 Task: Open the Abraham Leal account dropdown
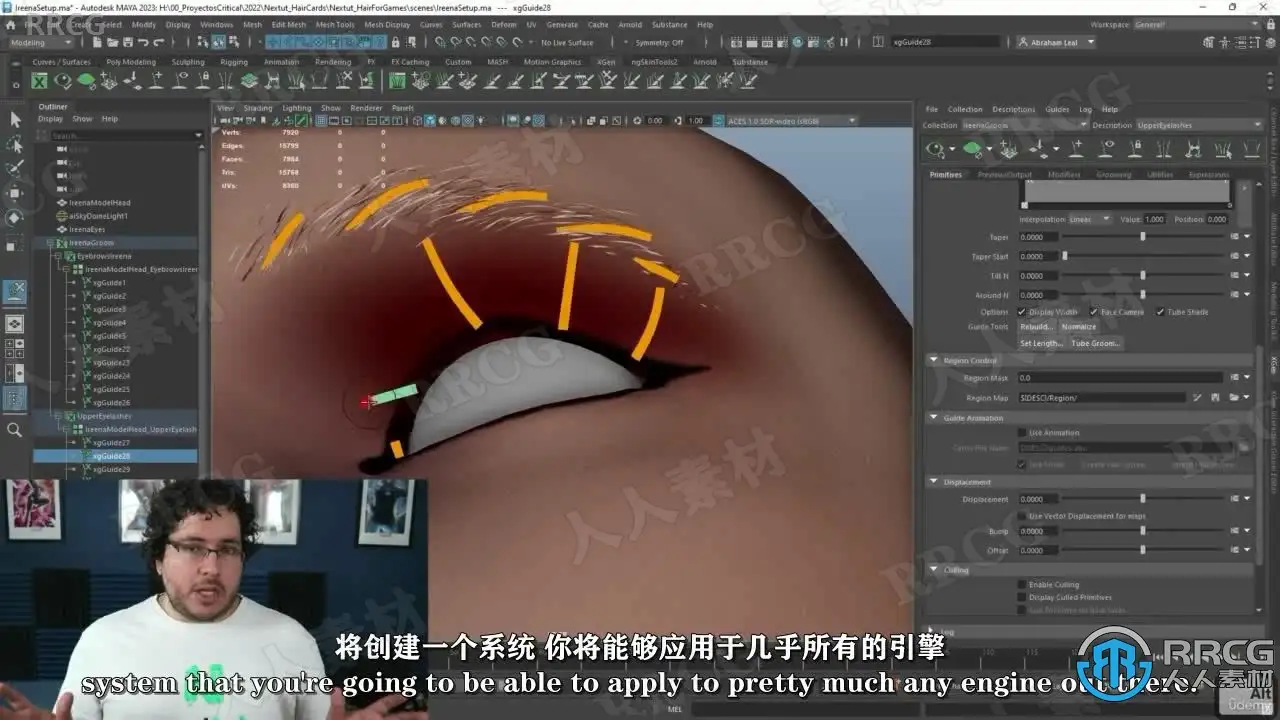point(1056,42)
